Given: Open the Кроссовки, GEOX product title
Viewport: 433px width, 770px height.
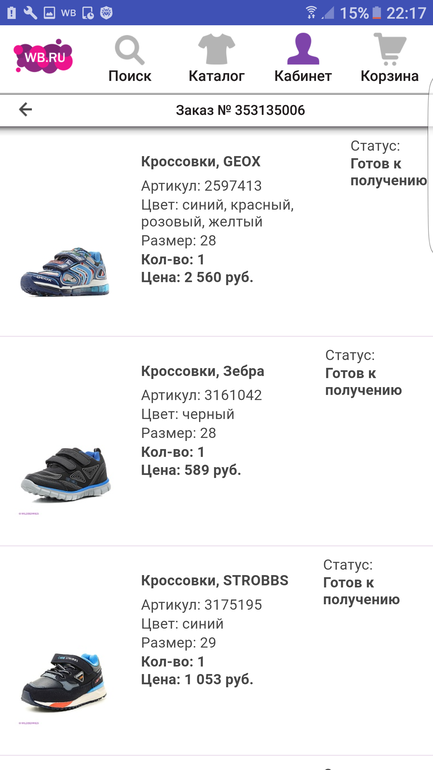Looking at the screenshot, I should (x=201, y=162).
